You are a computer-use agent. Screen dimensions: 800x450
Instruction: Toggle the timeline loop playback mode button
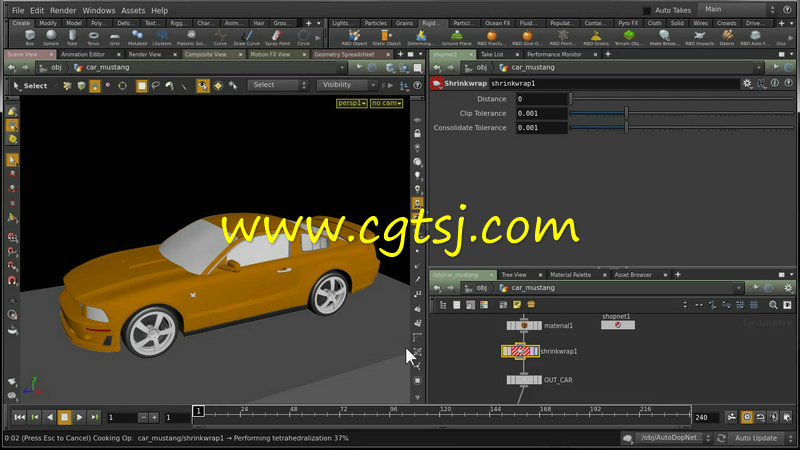pos(760,417)
